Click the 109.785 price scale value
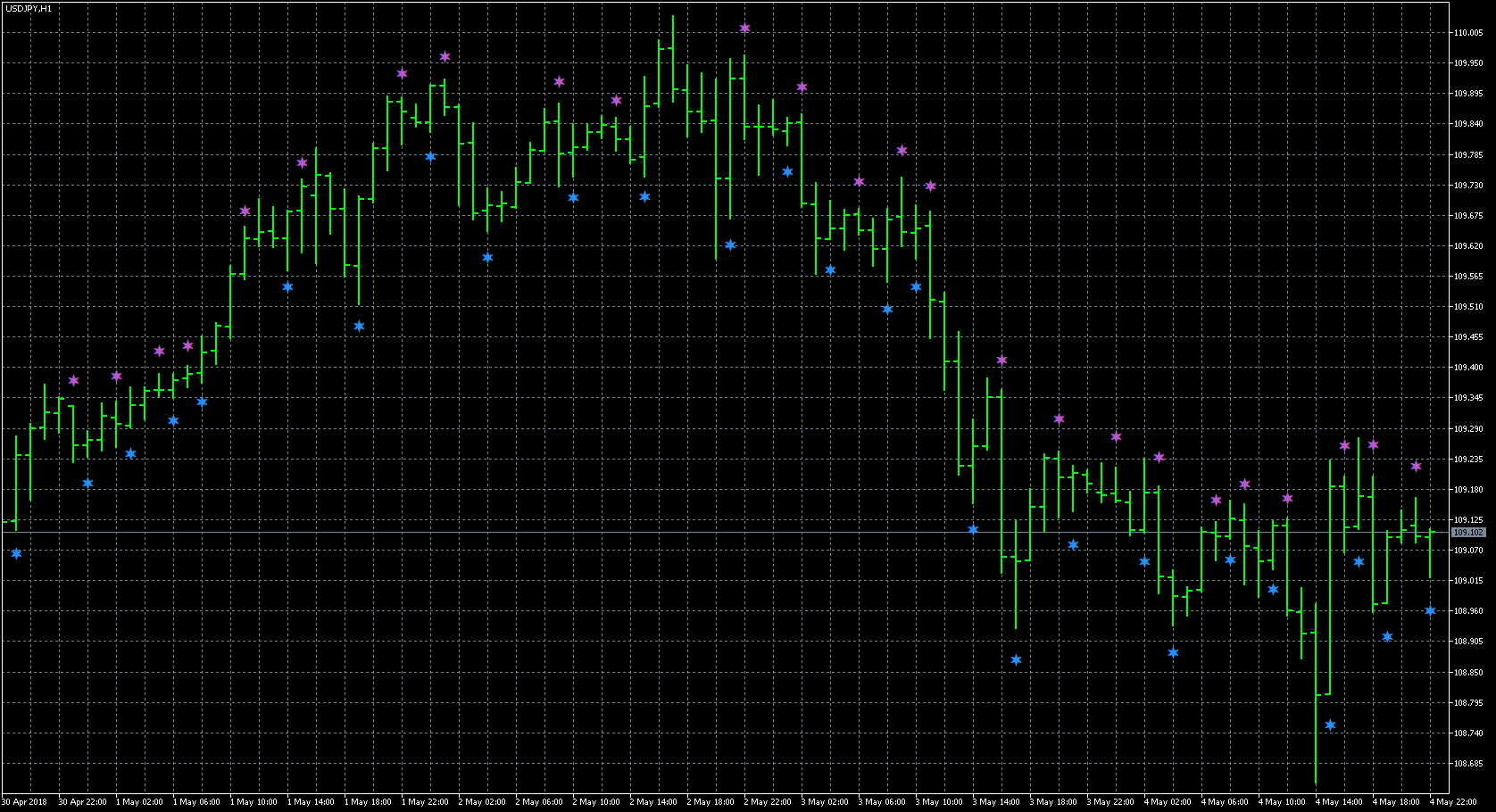 click(1468, 155)
